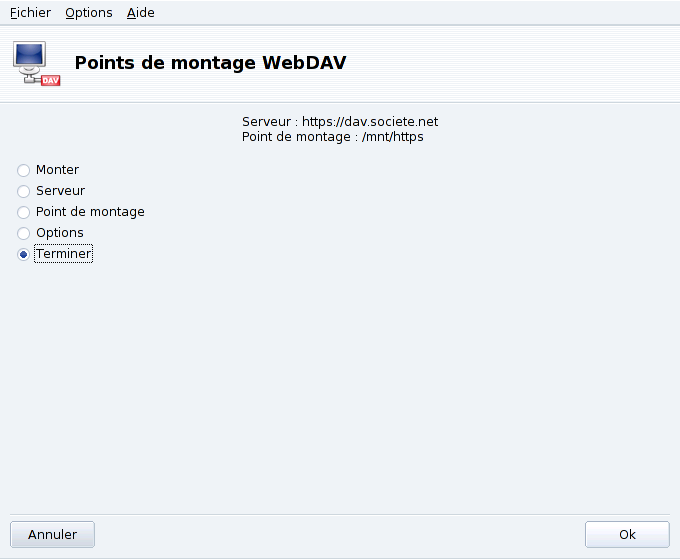Image resolution: width=680 pixels, height=560 pixels.
Task: Click the Point de montage option label
Action: coord(90,212)
